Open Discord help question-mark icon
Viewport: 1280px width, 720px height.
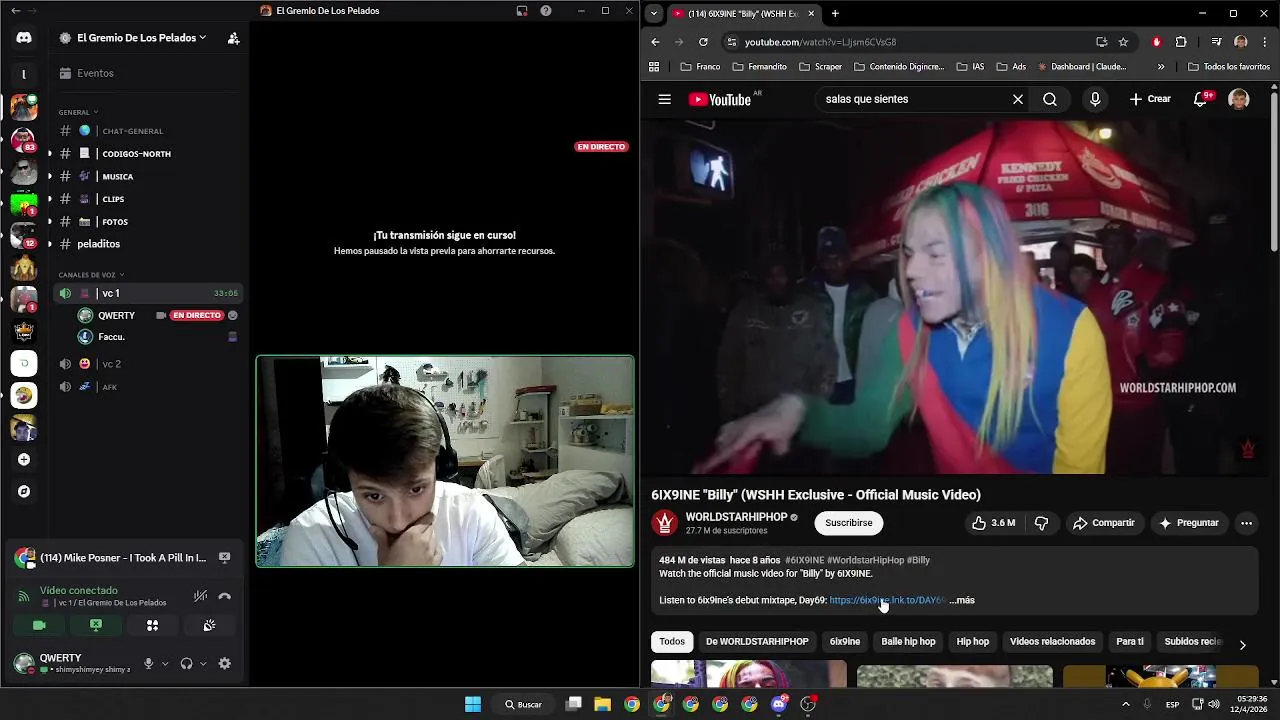coord(546,11)
